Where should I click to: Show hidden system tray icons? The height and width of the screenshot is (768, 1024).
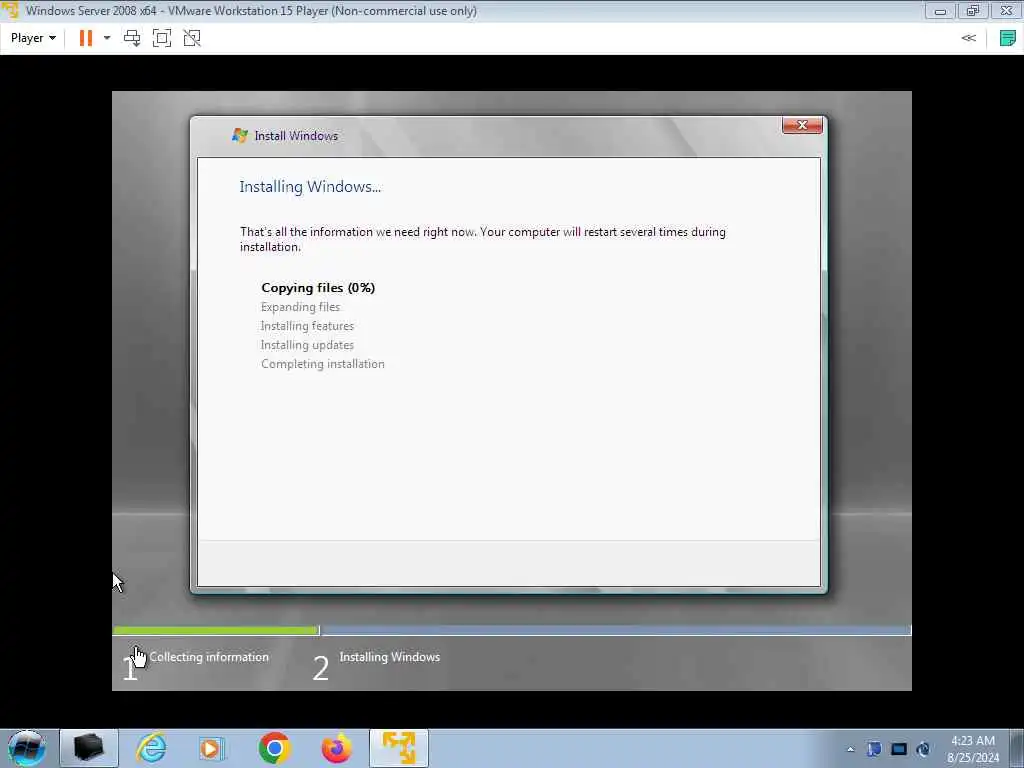click(x=850, y=749)
